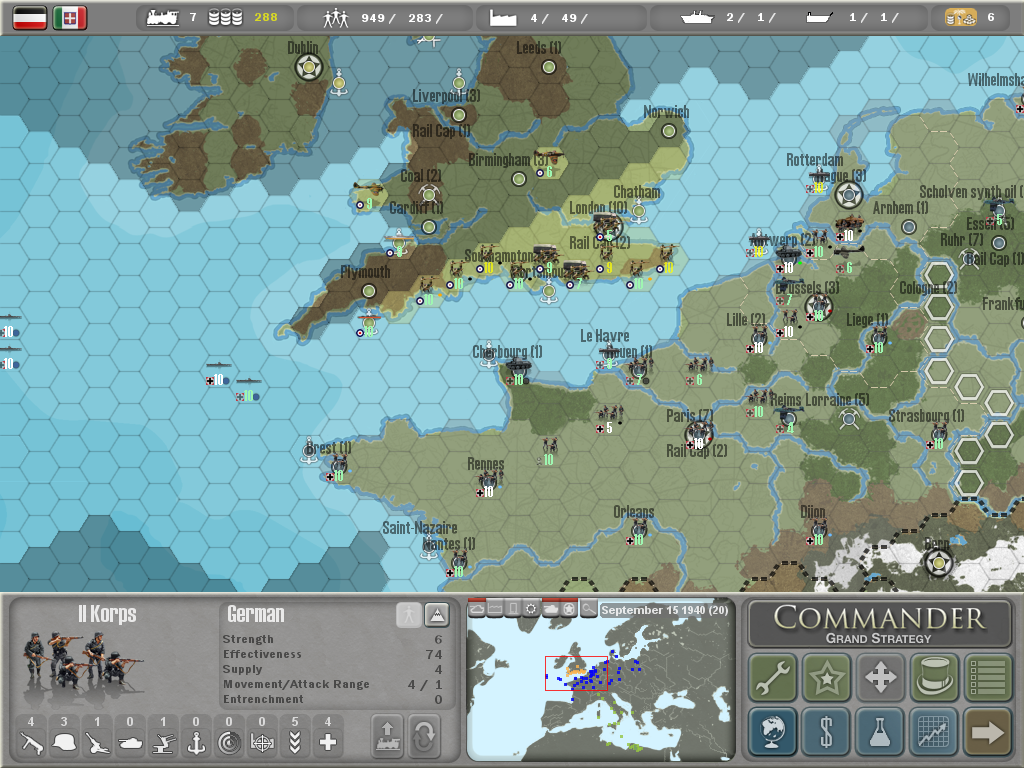Open the research flask screen

pos(880,732)
